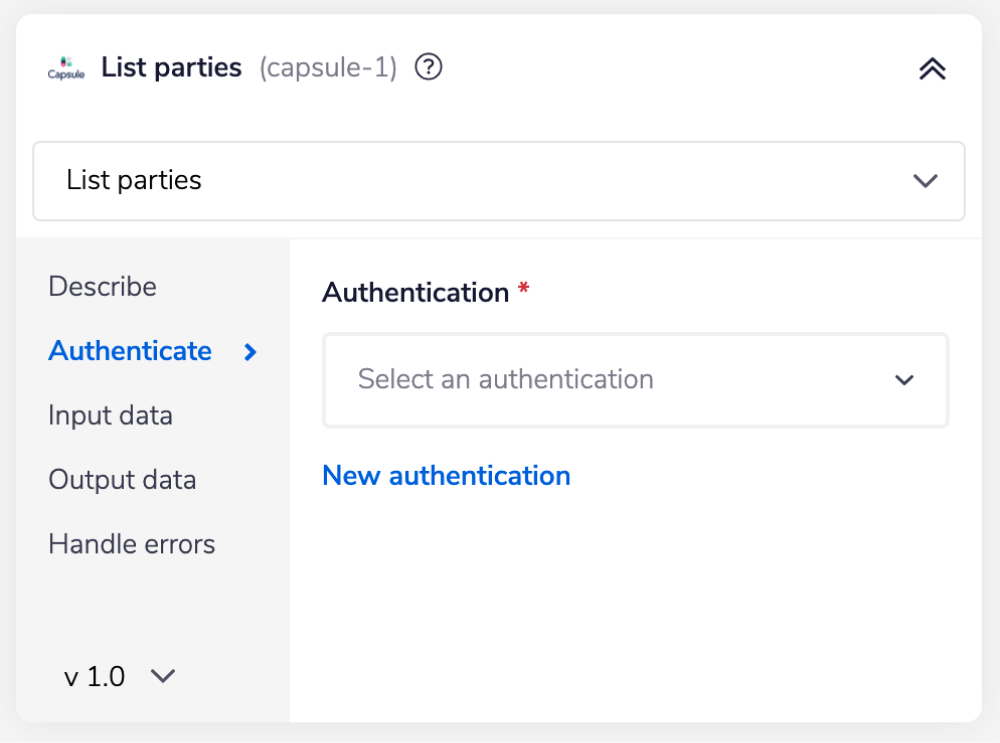This screenshot has width=1000, height=743.
Task: Switch to the Handle errors section
Action: tap(131, 544)
